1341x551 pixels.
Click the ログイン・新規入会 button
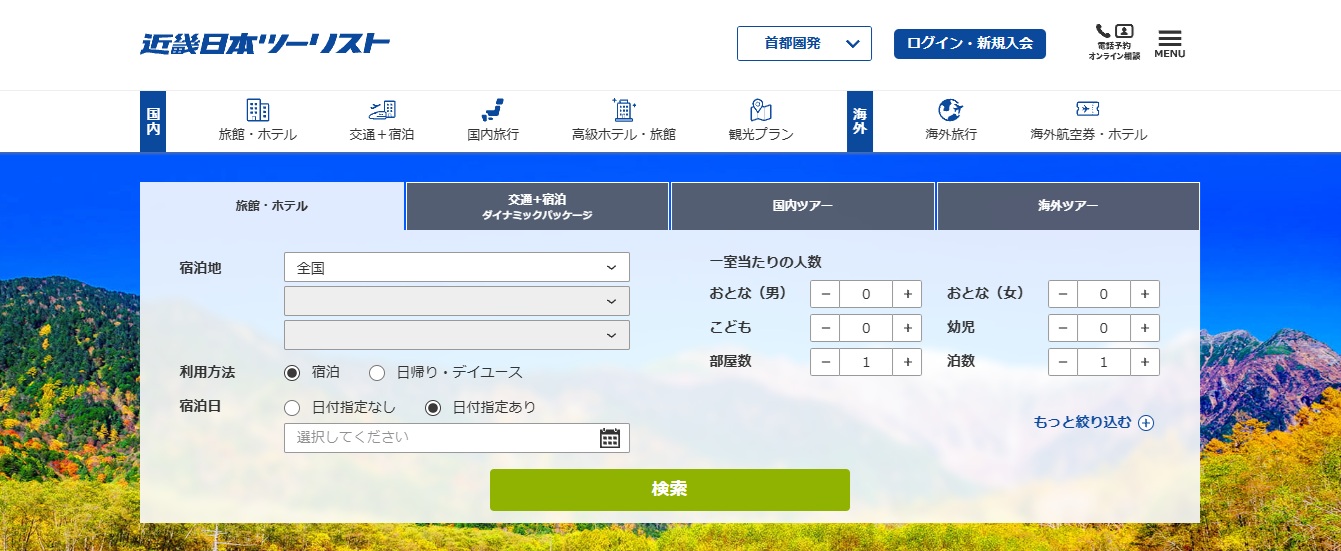(969, 44)
